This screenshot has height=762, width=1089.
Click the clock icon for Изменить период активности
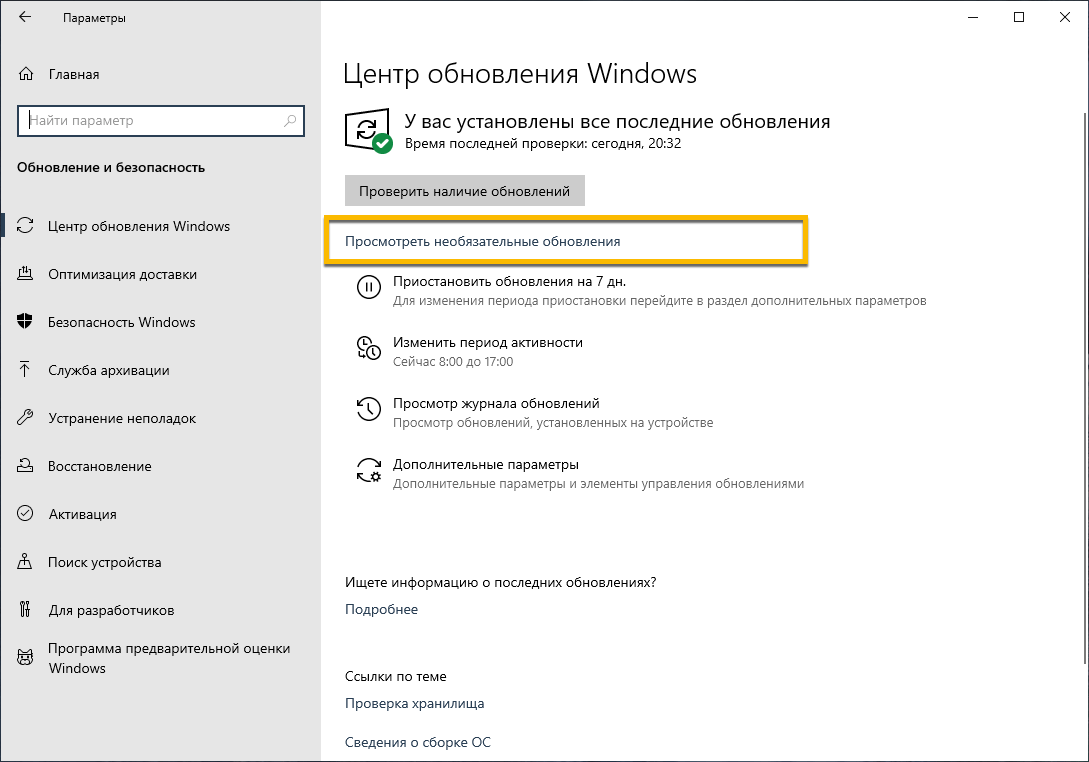[368, 348]
